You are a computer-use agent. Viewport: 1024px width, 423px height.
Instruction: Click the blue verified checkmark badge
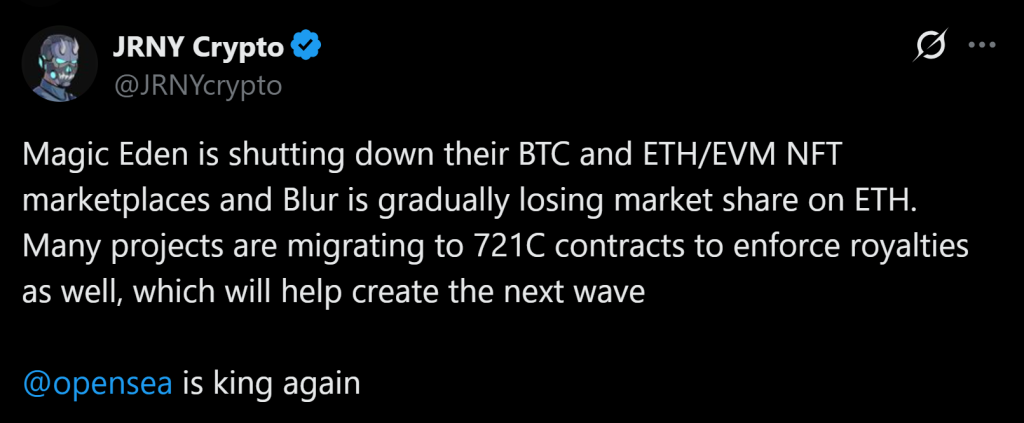(305, 45)
